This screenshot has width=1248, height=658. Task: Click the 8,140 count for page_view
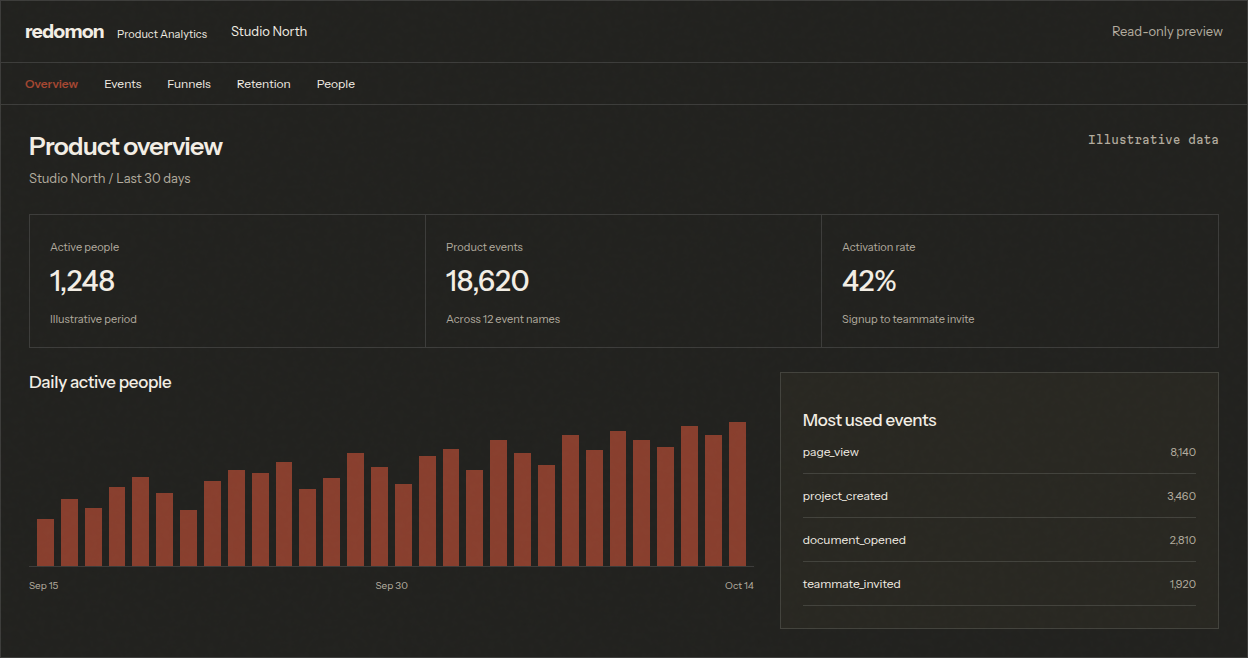click(x=1183, y=453)
